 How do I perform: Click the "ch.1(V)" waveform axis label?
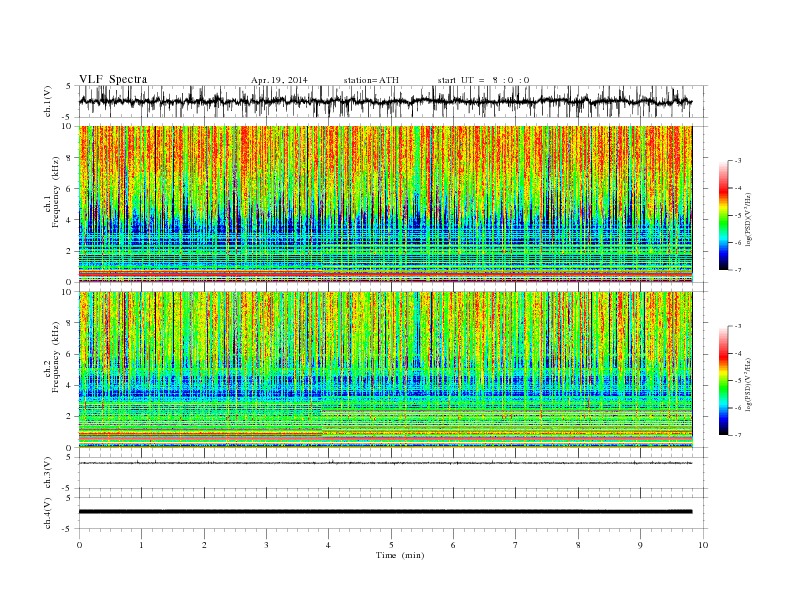pyautogui.click(x=48, y=101)
